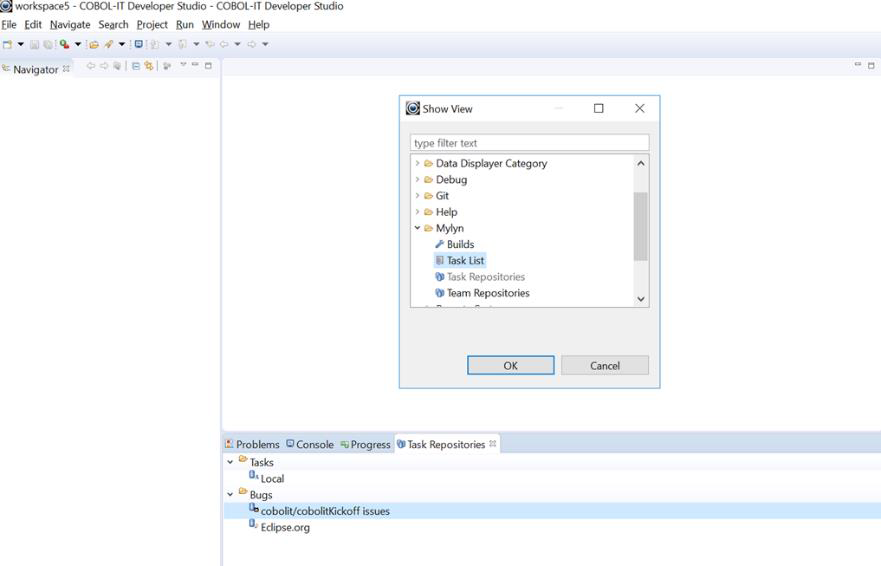Click the cobolit/cobolitKickoff issues repository icon
Screen dimensions: 881x566
254,510
